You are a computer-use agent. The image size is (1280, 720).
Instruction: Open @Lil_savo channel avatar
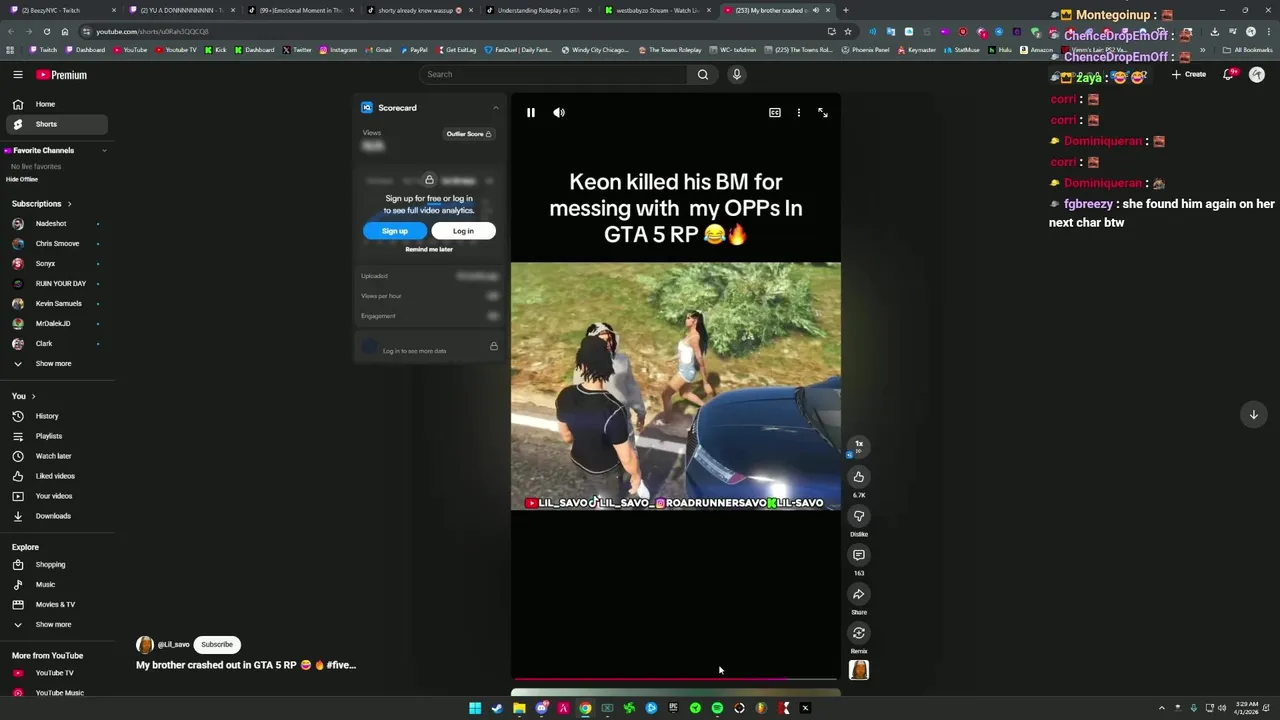[x=145, y=645]
